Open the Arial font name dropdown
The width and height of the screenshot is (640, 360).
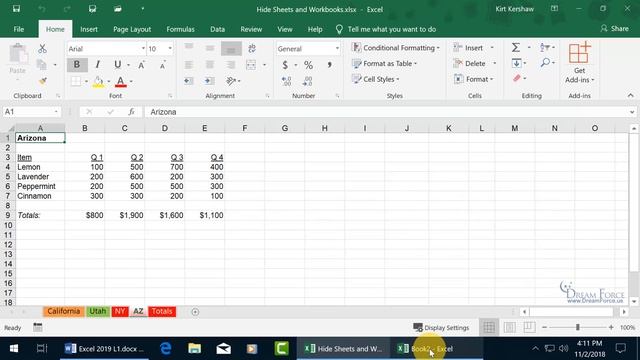pos(143,49)
